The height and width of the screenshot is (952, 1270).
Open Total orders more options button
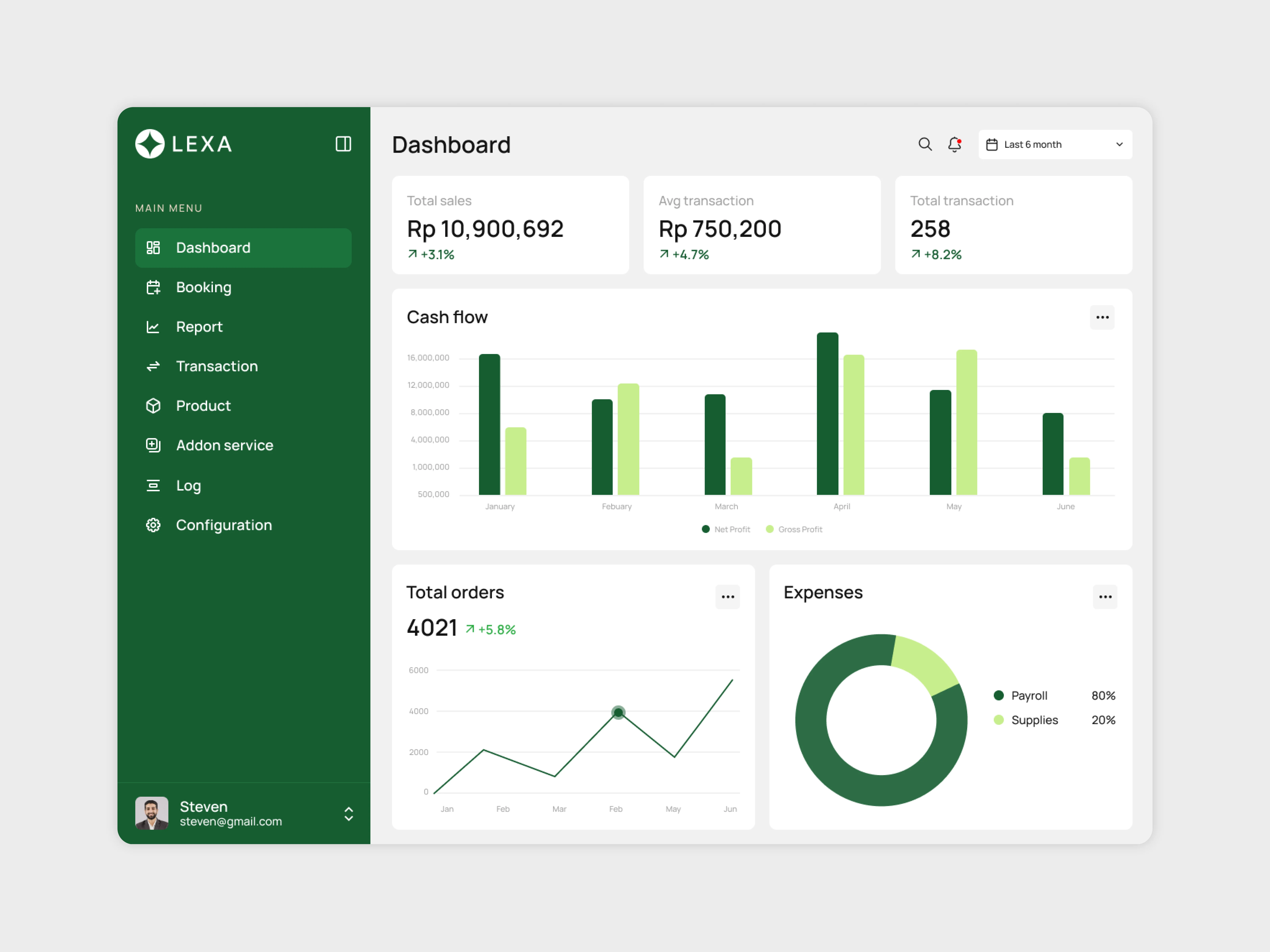click(x=727, y=597)
